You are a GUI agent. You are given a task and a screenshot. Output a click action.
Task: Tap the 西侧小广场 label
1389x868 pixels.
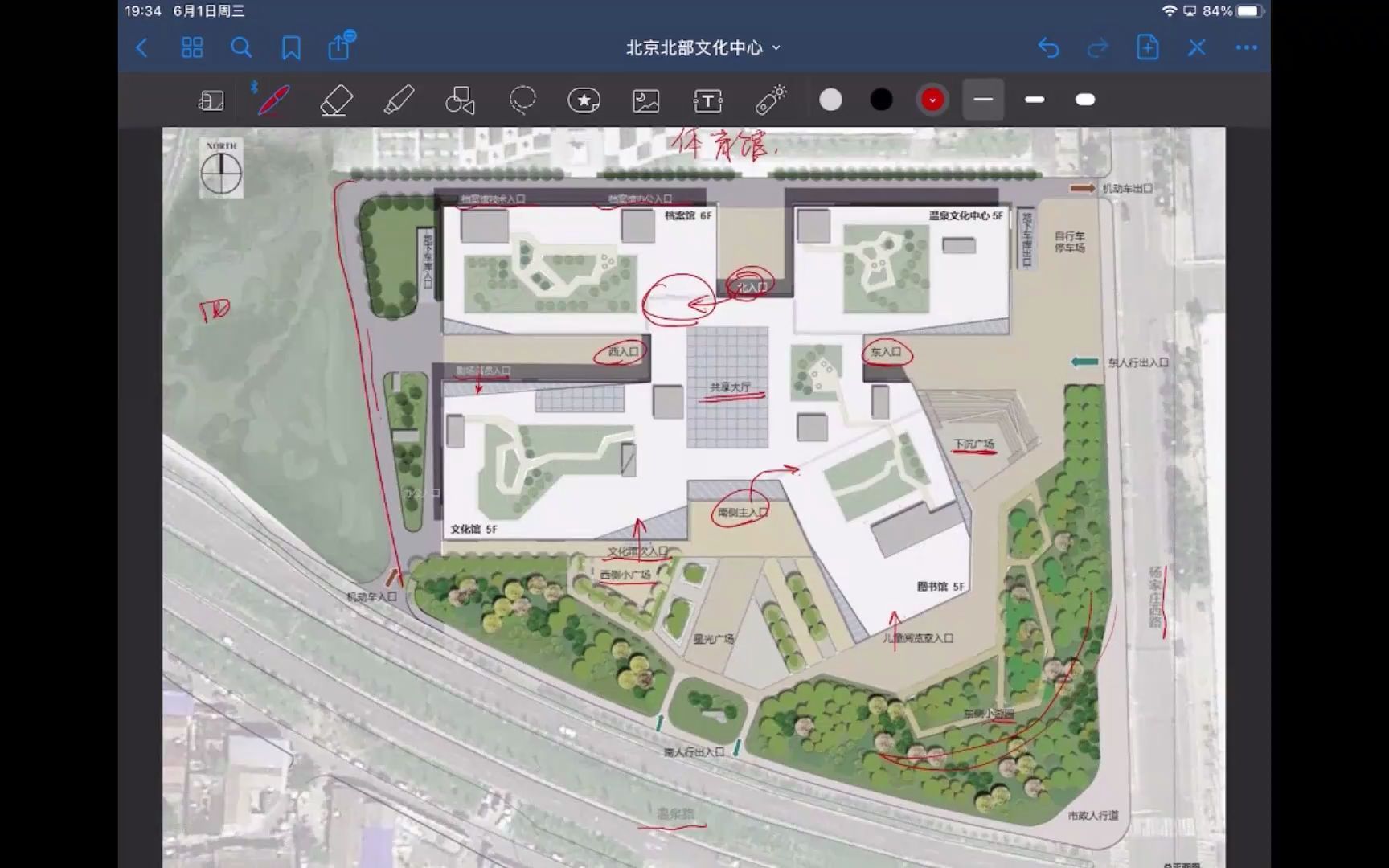[625, 575]
